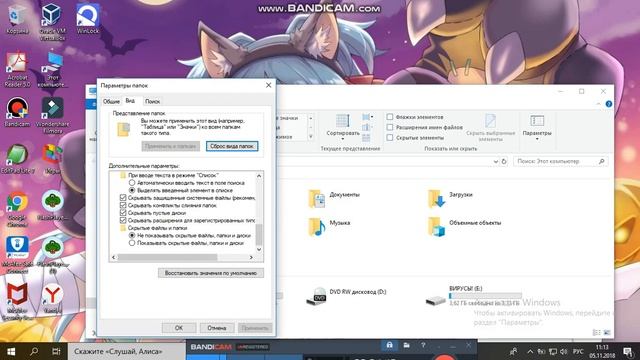Screen dimensions: 640x360
Task: Click the Сортировать ribbon button
Action: coord(343,127)
